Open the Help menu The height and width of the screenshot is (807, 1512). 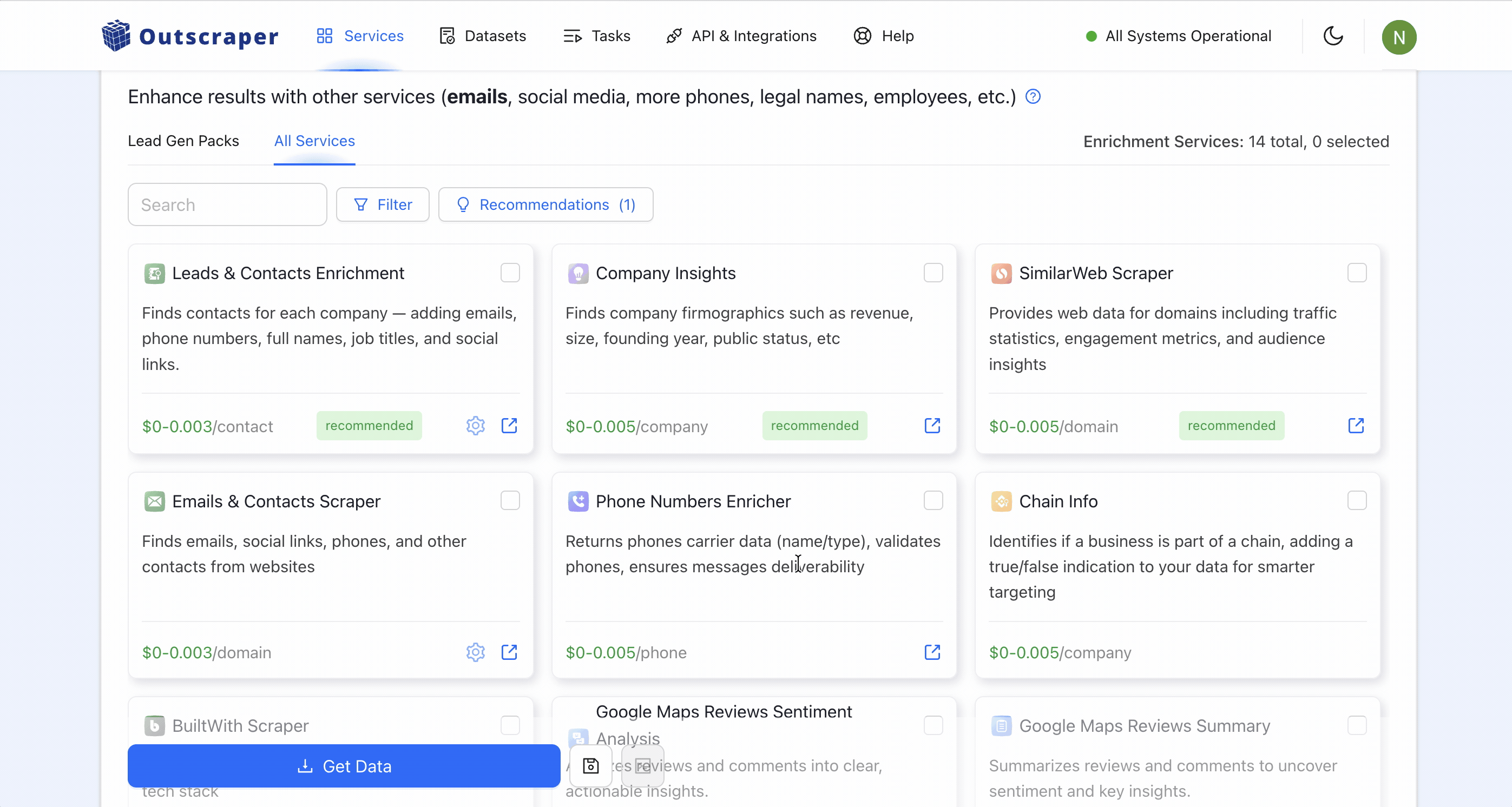coord(883,36)
